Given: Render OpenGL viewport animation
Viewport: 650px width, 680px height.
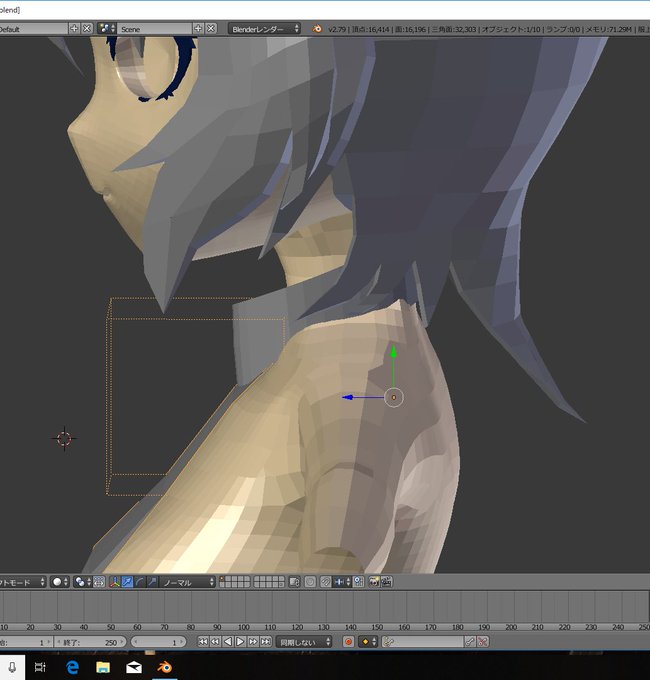Looking at the screenshot, I should pyautogui.click(x=386, y=582).
